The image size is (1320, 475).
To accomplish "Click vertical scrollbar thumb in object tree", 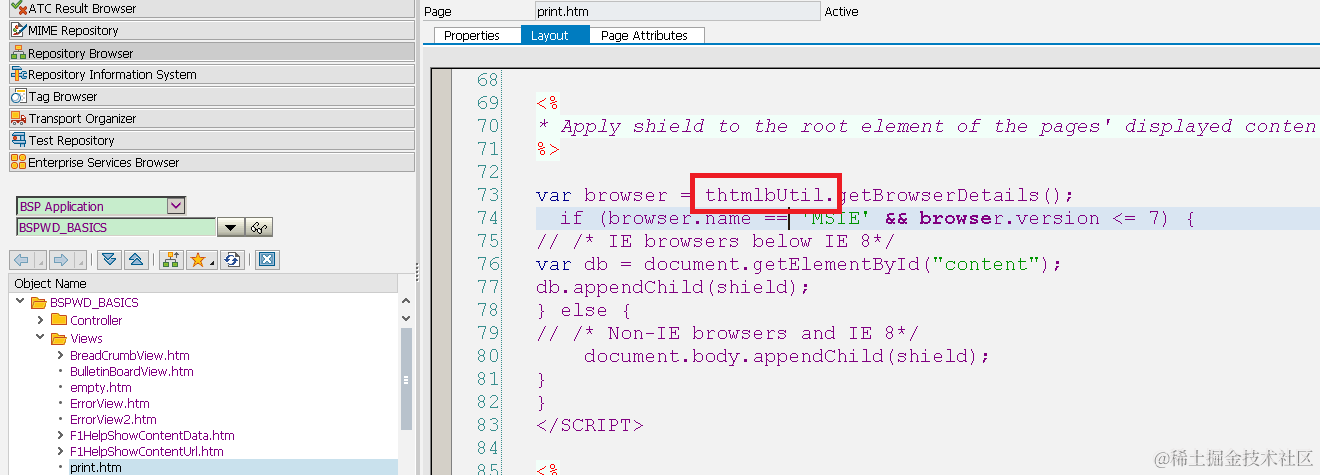I will [x=406, y=380].
